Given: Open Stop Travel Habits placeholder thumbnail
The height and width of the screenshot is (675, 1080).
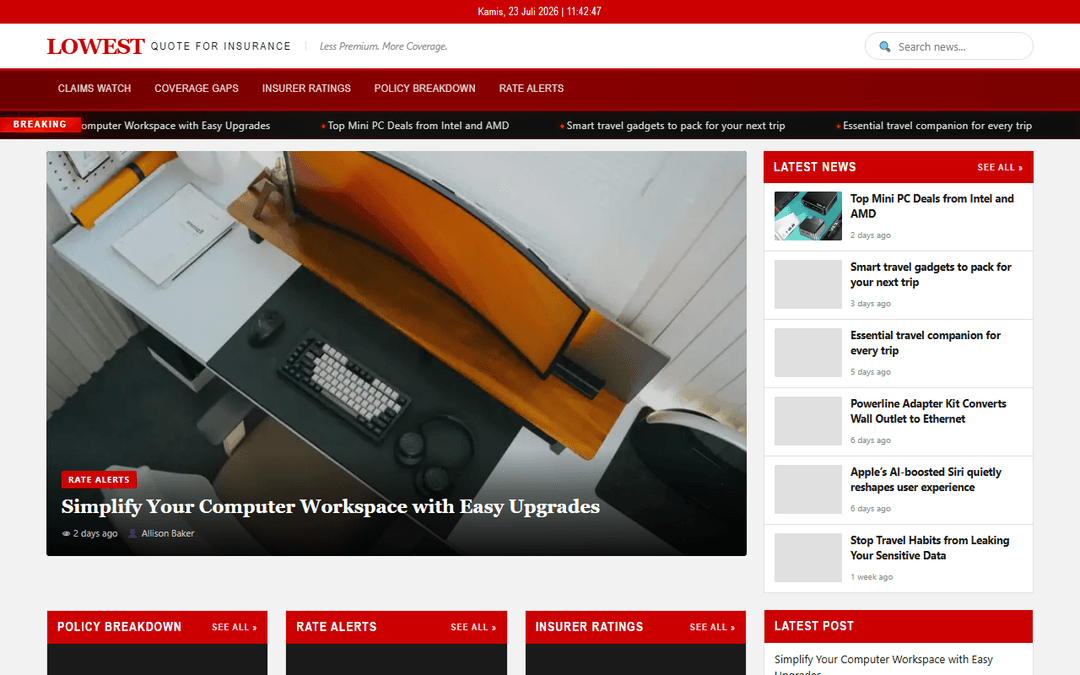Looking at the screenshot, I should point(808,557).
